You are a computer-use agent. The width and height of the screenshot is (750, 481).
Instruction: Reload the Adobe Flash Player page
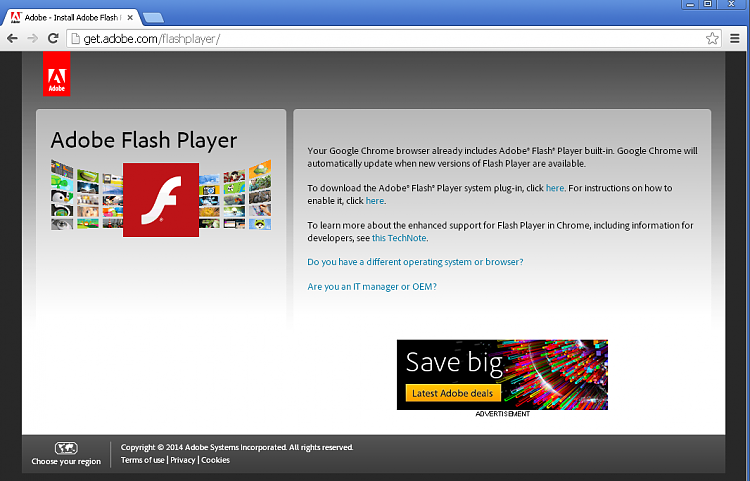53,38
